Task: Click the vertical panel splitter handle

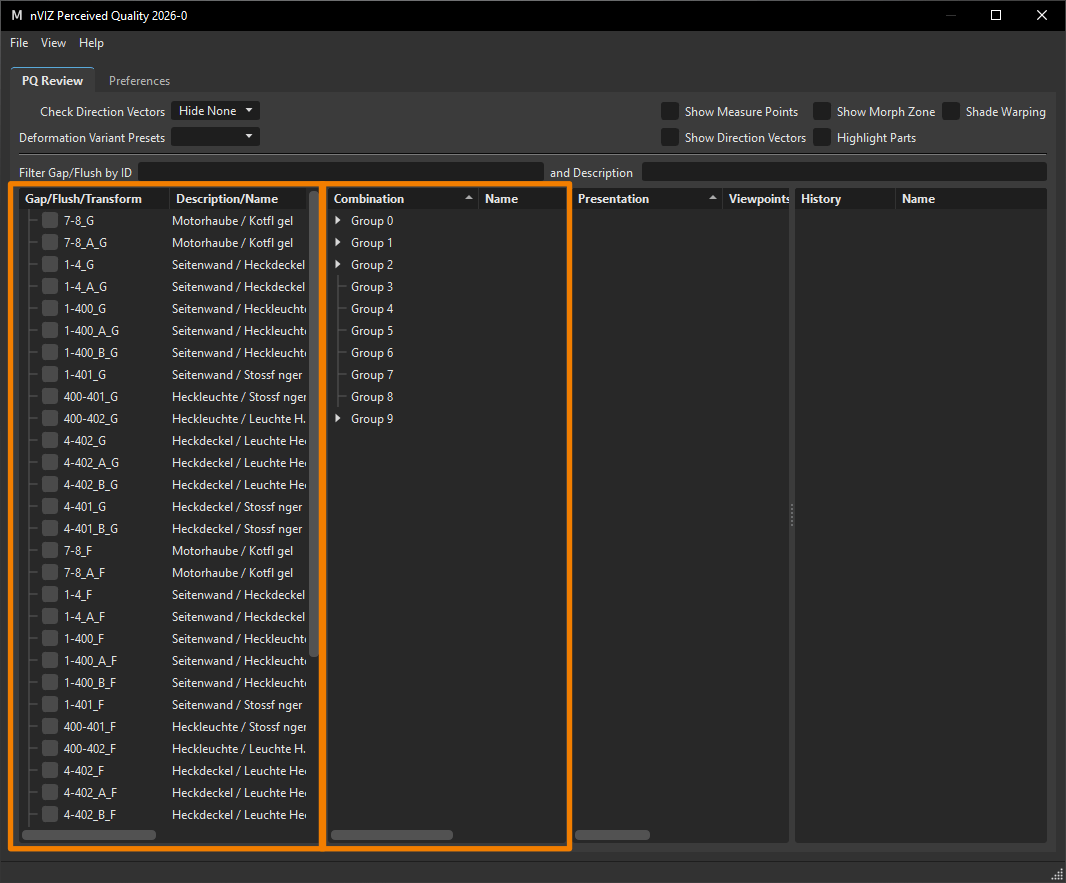Action: (x=792, y=515)
